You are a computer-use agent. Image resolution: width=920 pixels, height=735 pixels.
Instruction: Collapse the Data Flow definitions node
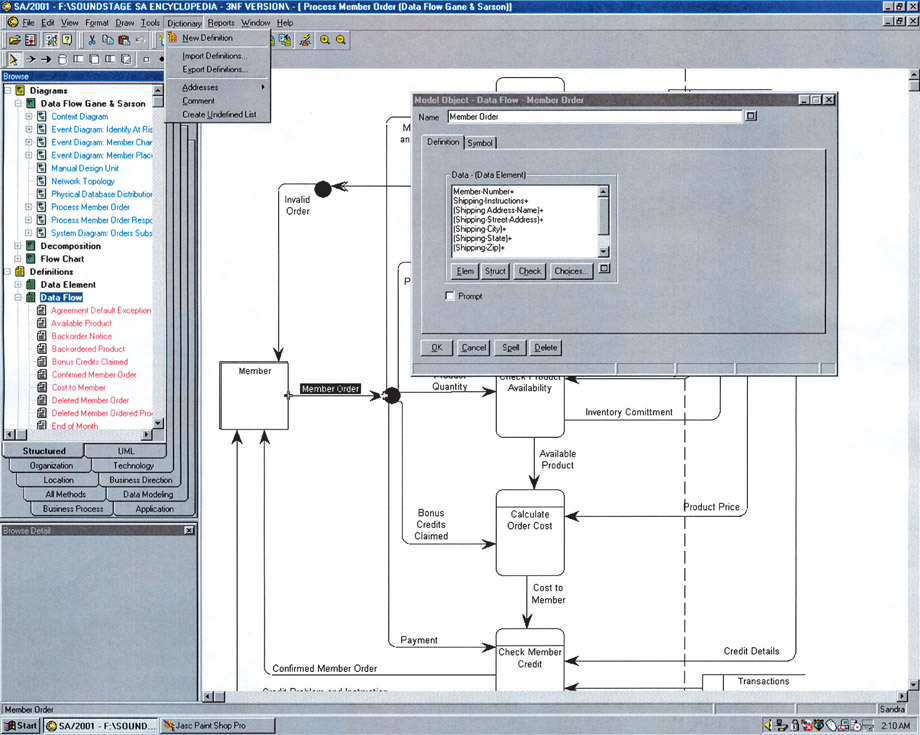click(x=18, y=297)
